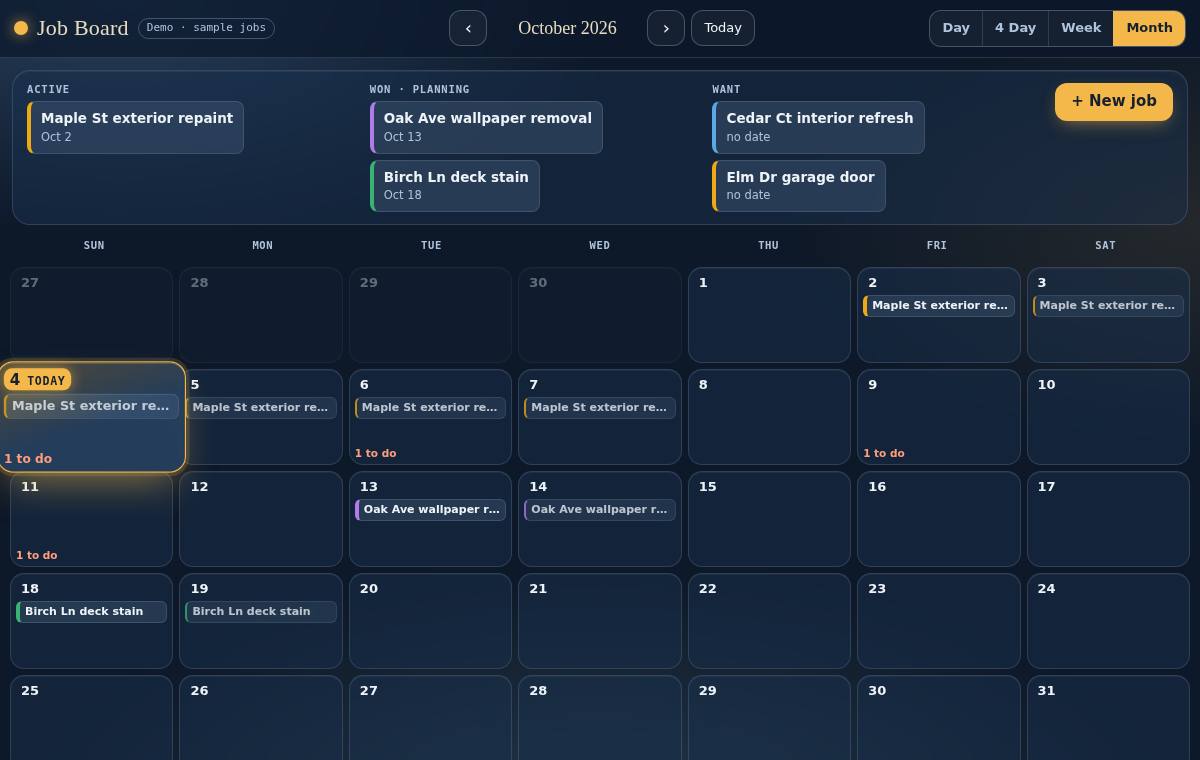Screen dimensions: 1200x760
Task: Select the Month view tab
Action: tap(1149, 28)
